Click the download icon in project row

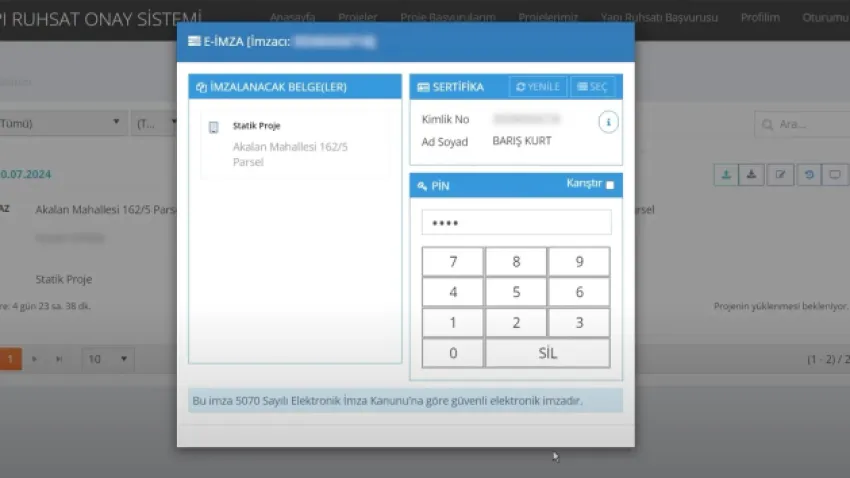752,174
